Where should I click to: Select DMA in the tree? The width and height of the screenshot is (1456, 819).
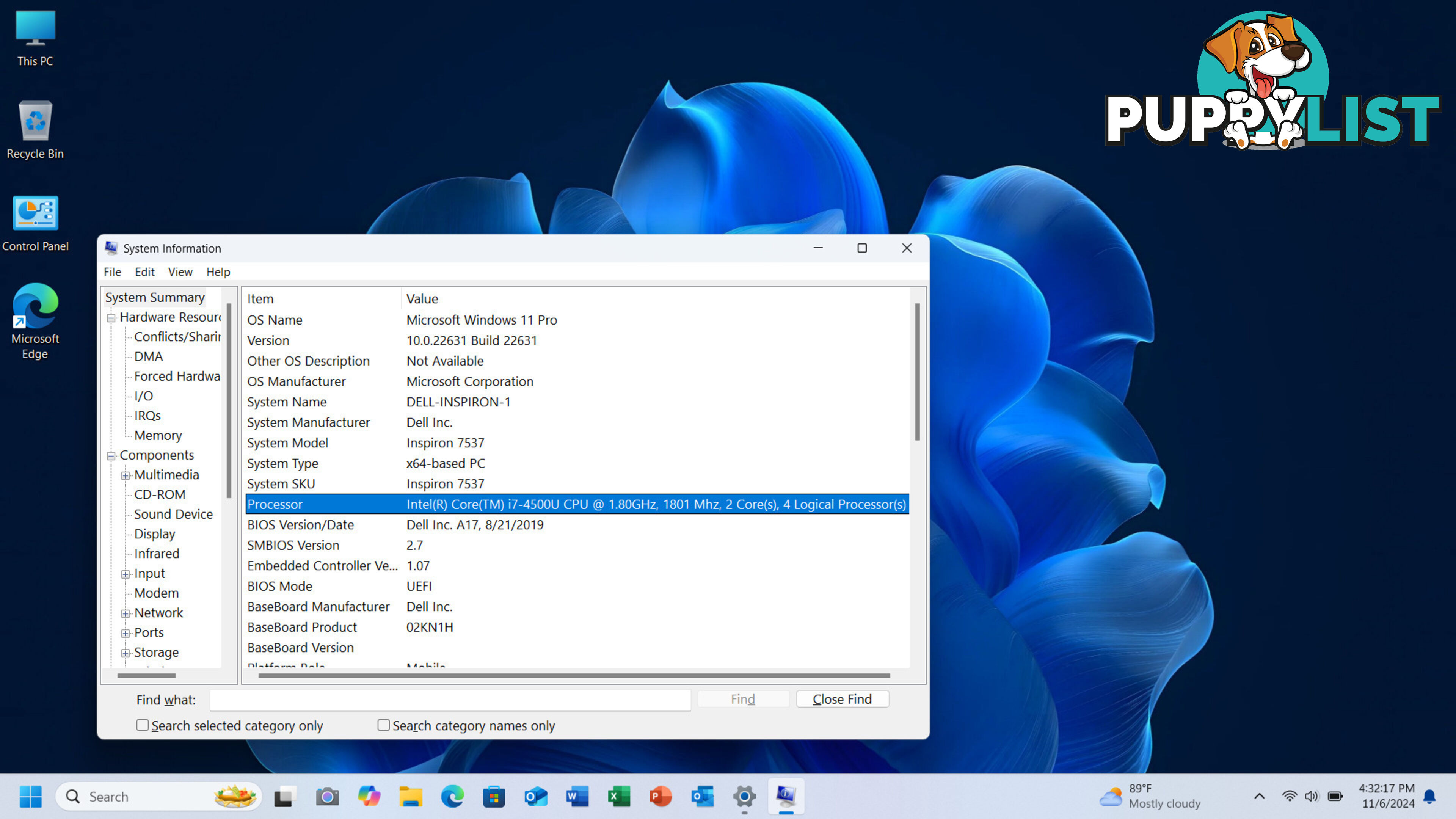coord(148,357)
